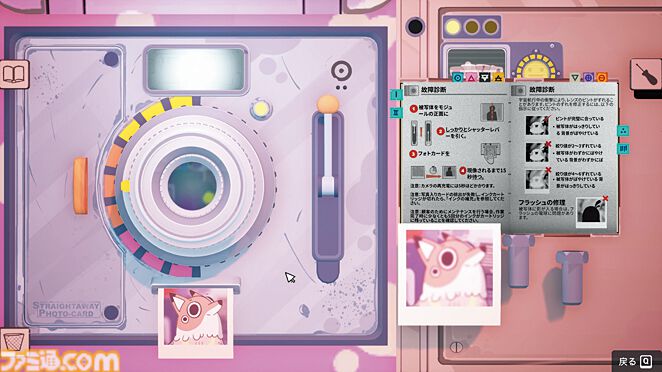The width and height of the screenshot is (662, 372).
Task: Click the middle focus example photo in manual
Action: click(x=537, y=152)
